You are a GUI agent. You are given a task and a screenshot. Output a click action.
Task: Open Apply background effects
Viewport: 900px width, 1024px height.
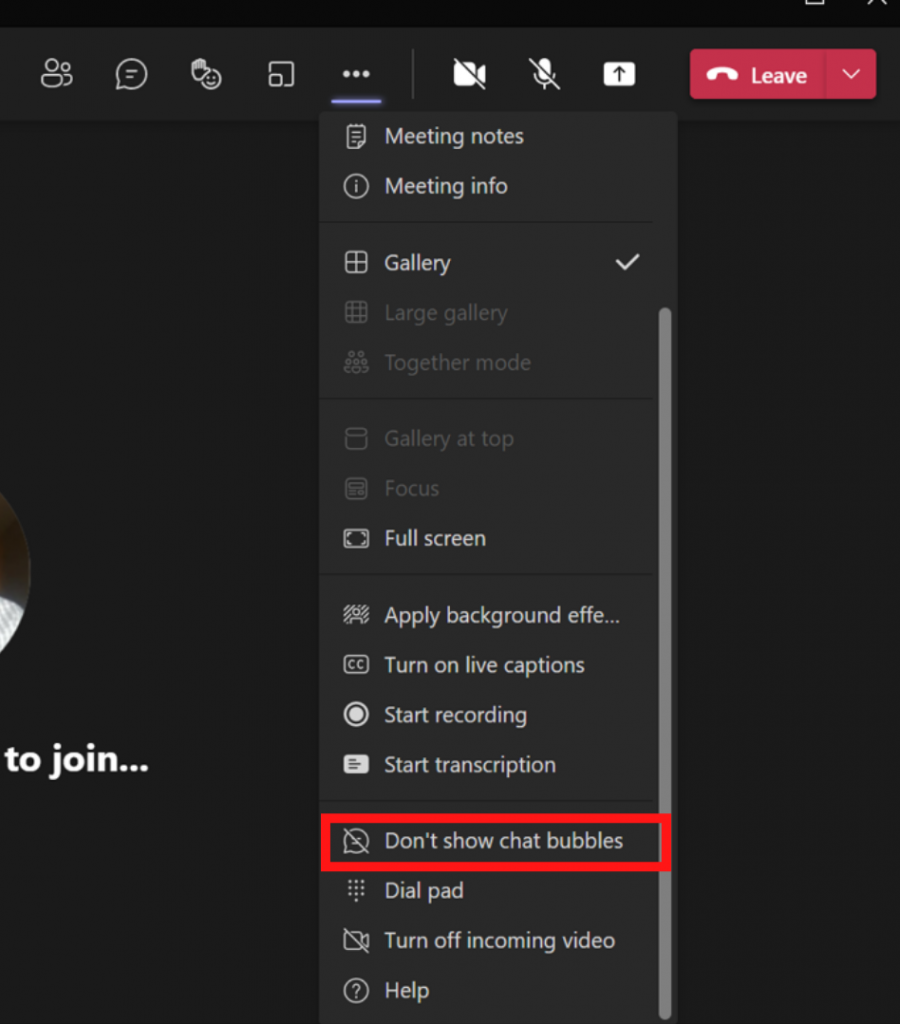coord(487,615)
